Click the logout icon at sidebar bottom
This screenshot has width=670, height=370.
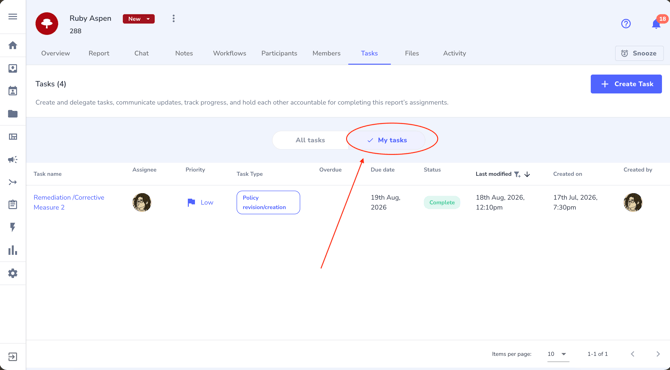pos(13,356)
